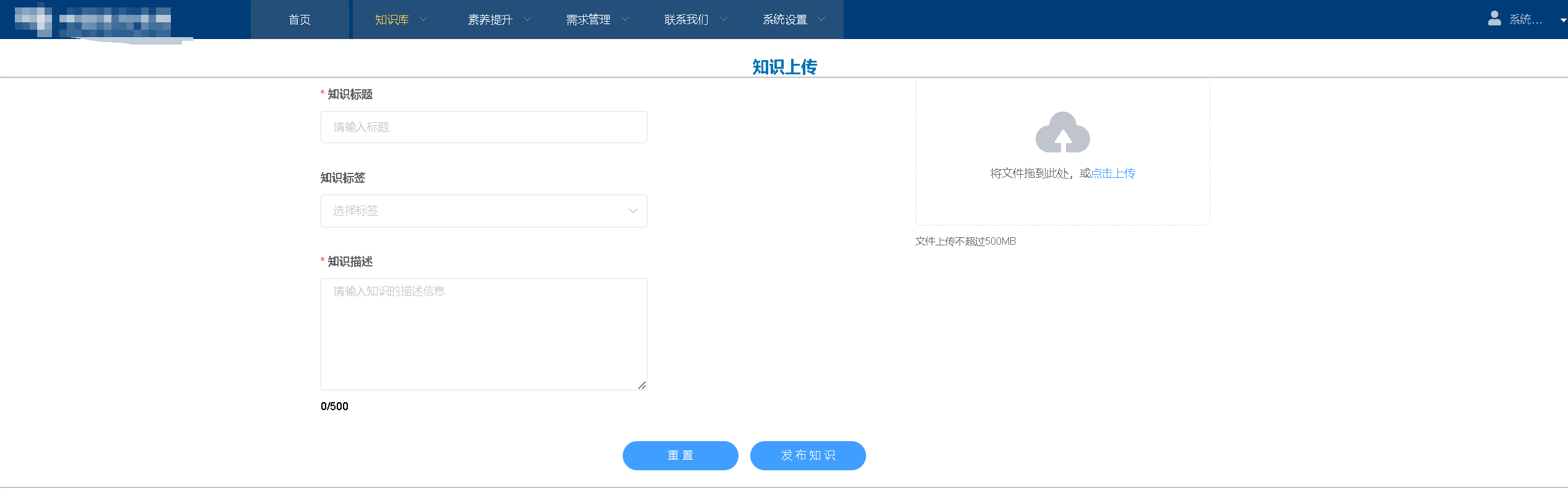Click the user avatar icon
Viewport: 1568px width, 500px height.
(x=1494, y=19)
